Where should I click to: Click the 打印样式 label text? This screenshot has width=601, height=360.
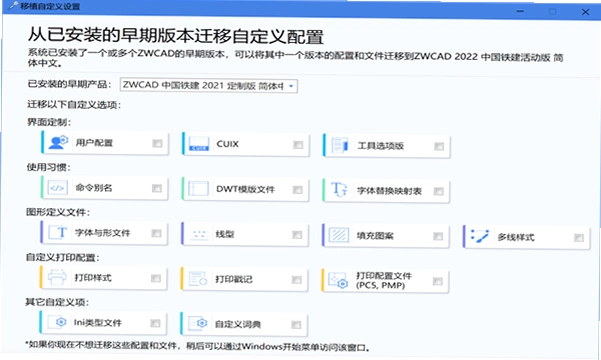pos(93,278)
